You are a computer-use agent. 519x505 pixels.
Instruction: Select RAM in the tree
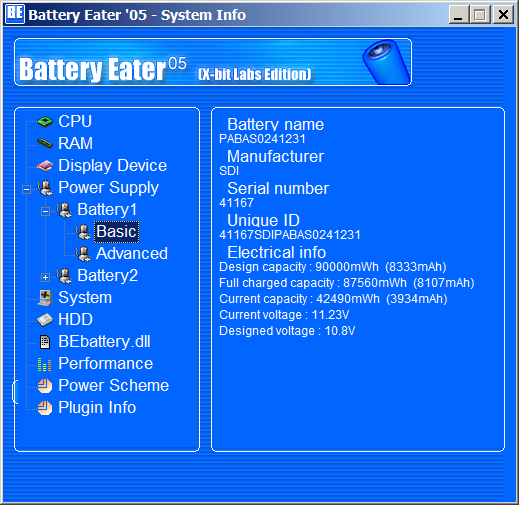(x=76, y=143)
